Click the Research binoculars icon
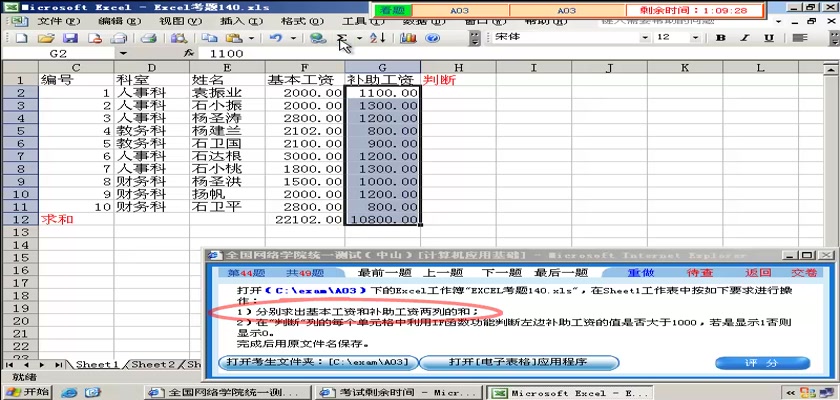840x400 pixels. point(178,38)
